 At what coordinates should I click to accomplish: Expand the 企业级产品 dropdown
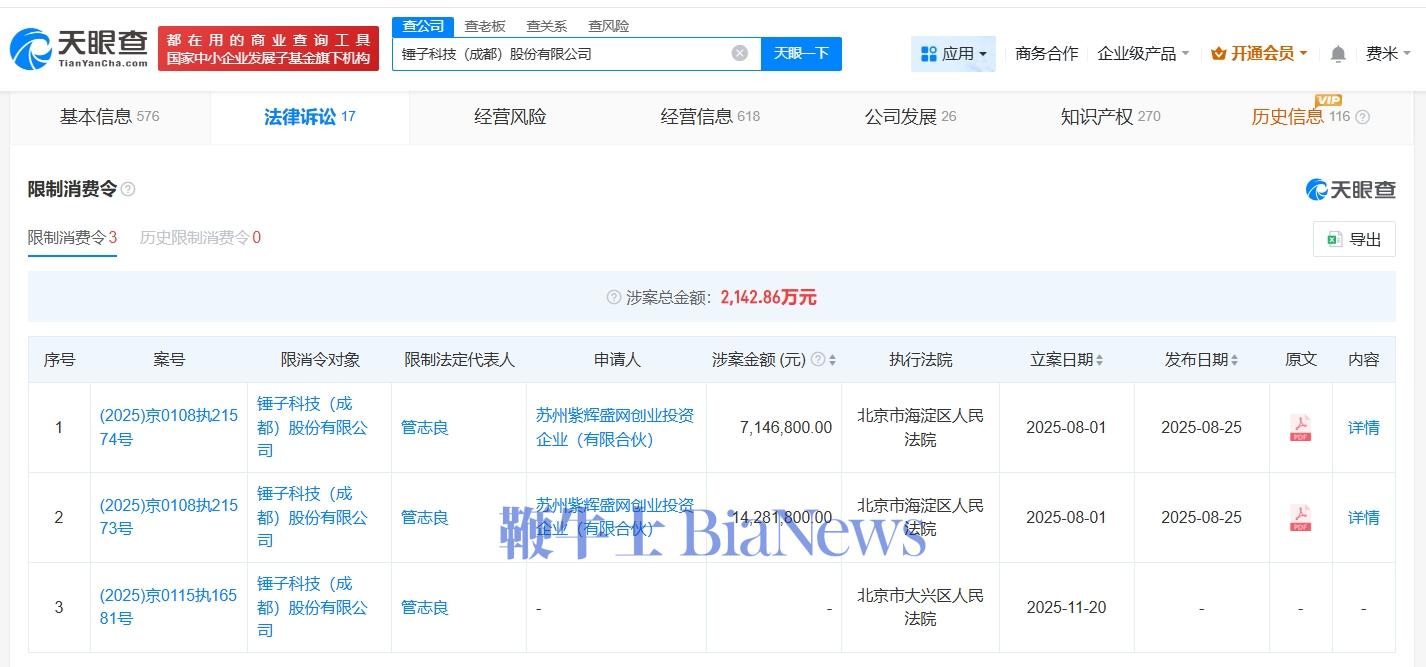tap(1143, 54)
